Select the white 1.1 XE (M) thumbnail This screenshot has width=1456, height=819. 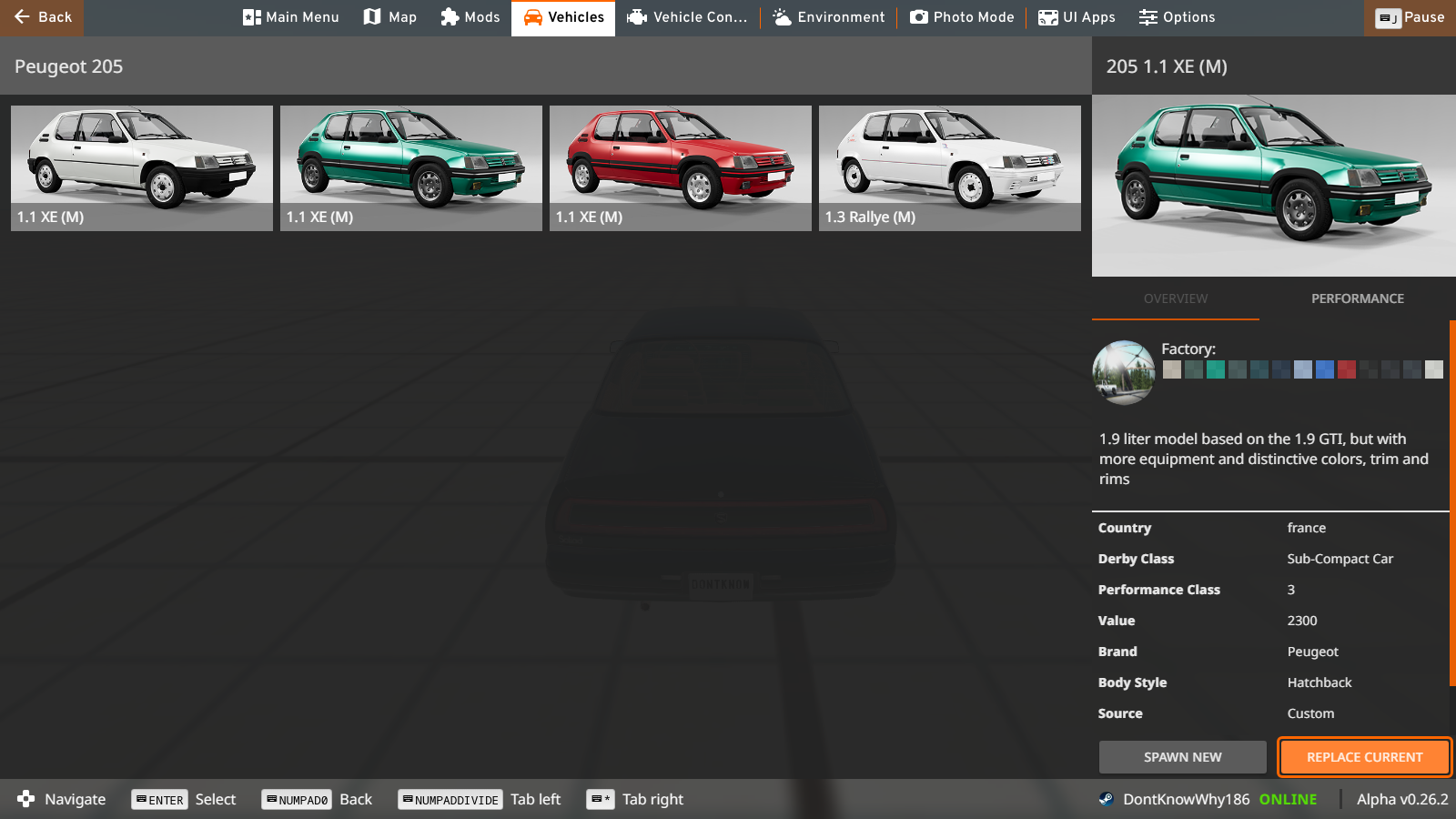142,168
